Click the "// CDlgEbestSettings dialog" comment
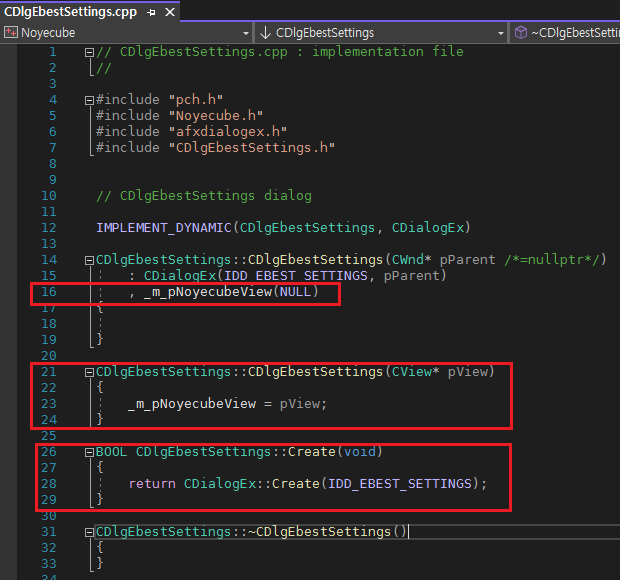This screenshot has height=580, width=621. 204,196
